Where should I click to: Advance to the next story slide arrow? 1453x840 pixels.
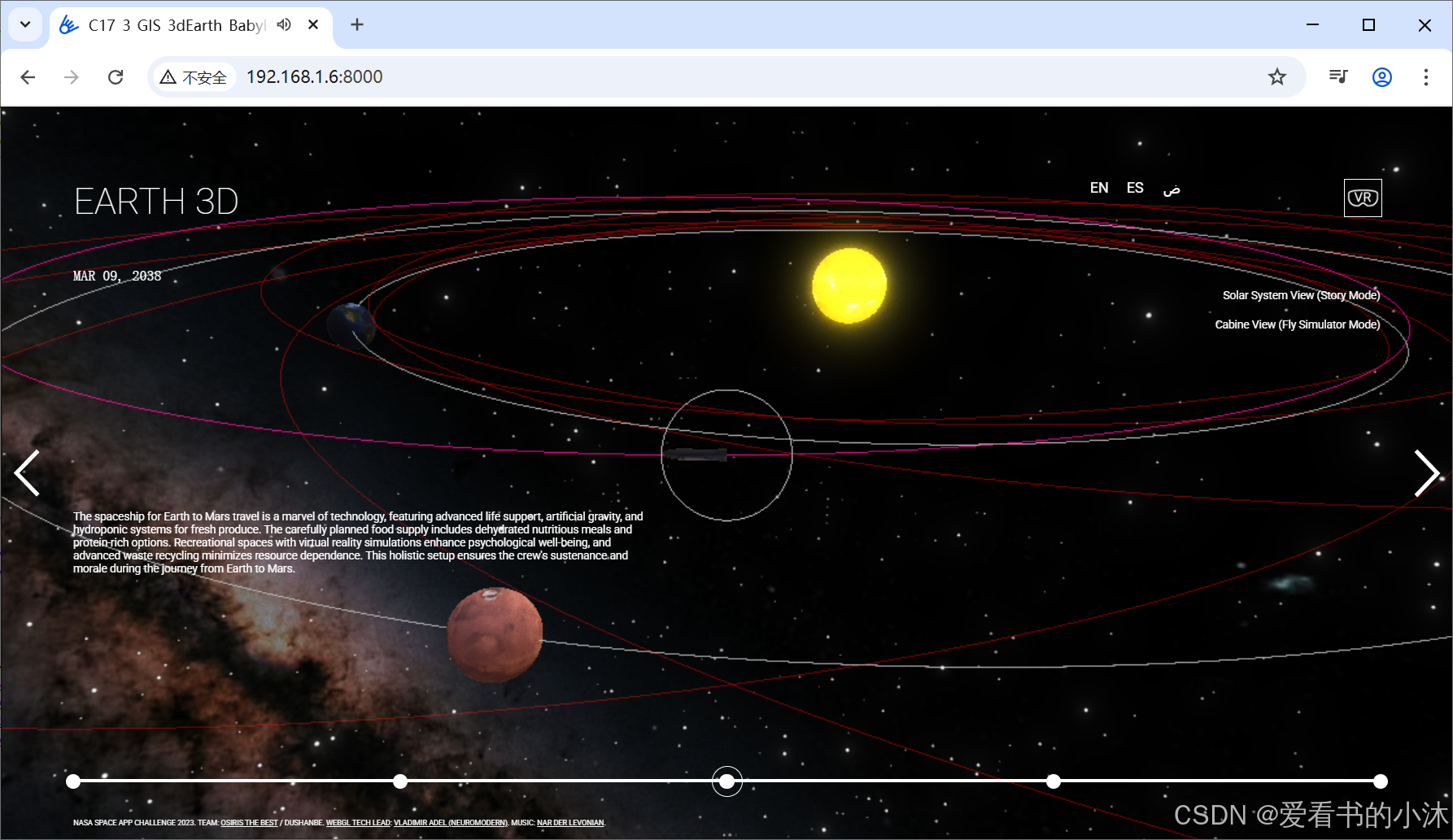(1427, 473)
